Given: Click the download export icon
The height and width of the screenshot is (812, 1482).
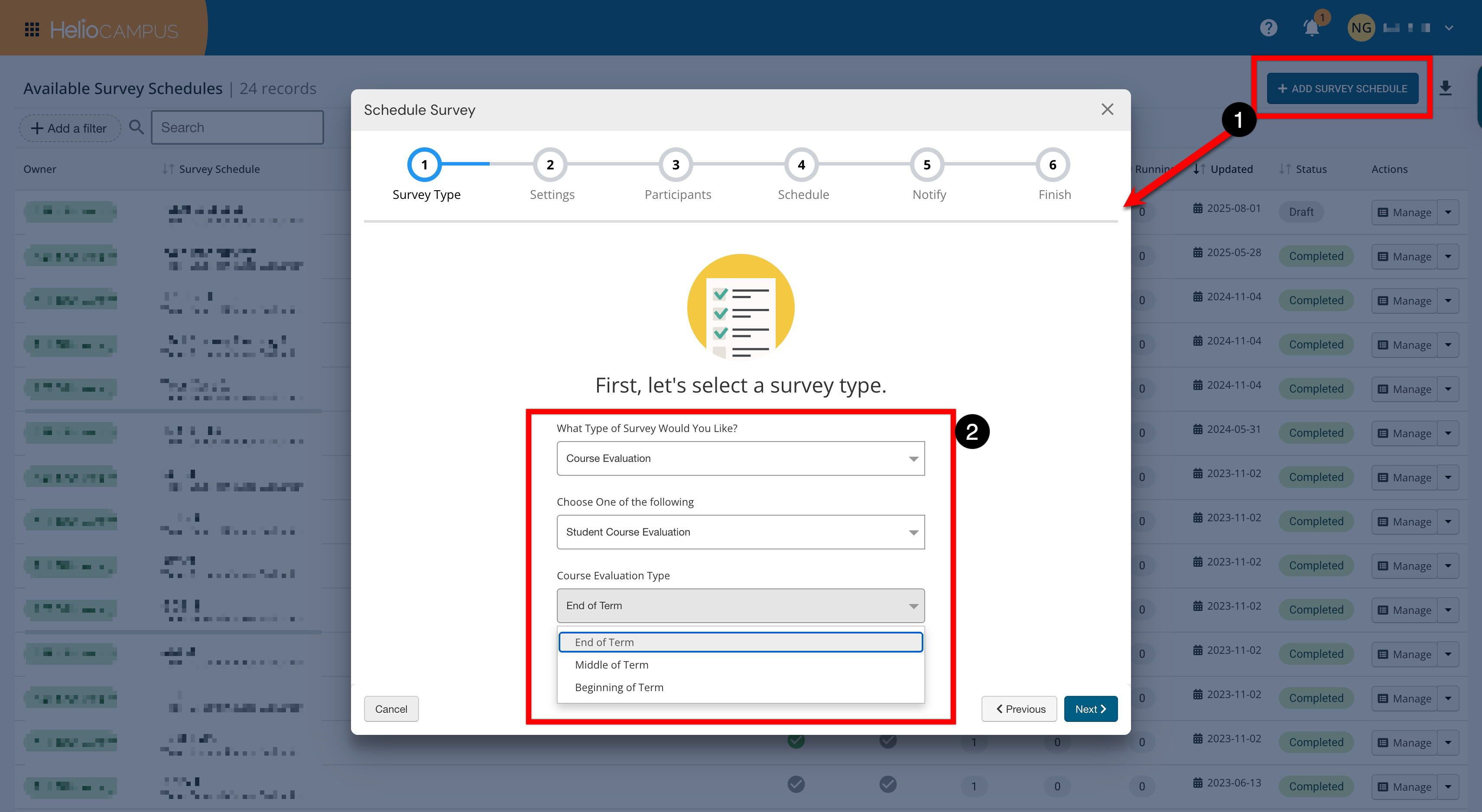Looking at the screenshot, I should click(1445, 88).
